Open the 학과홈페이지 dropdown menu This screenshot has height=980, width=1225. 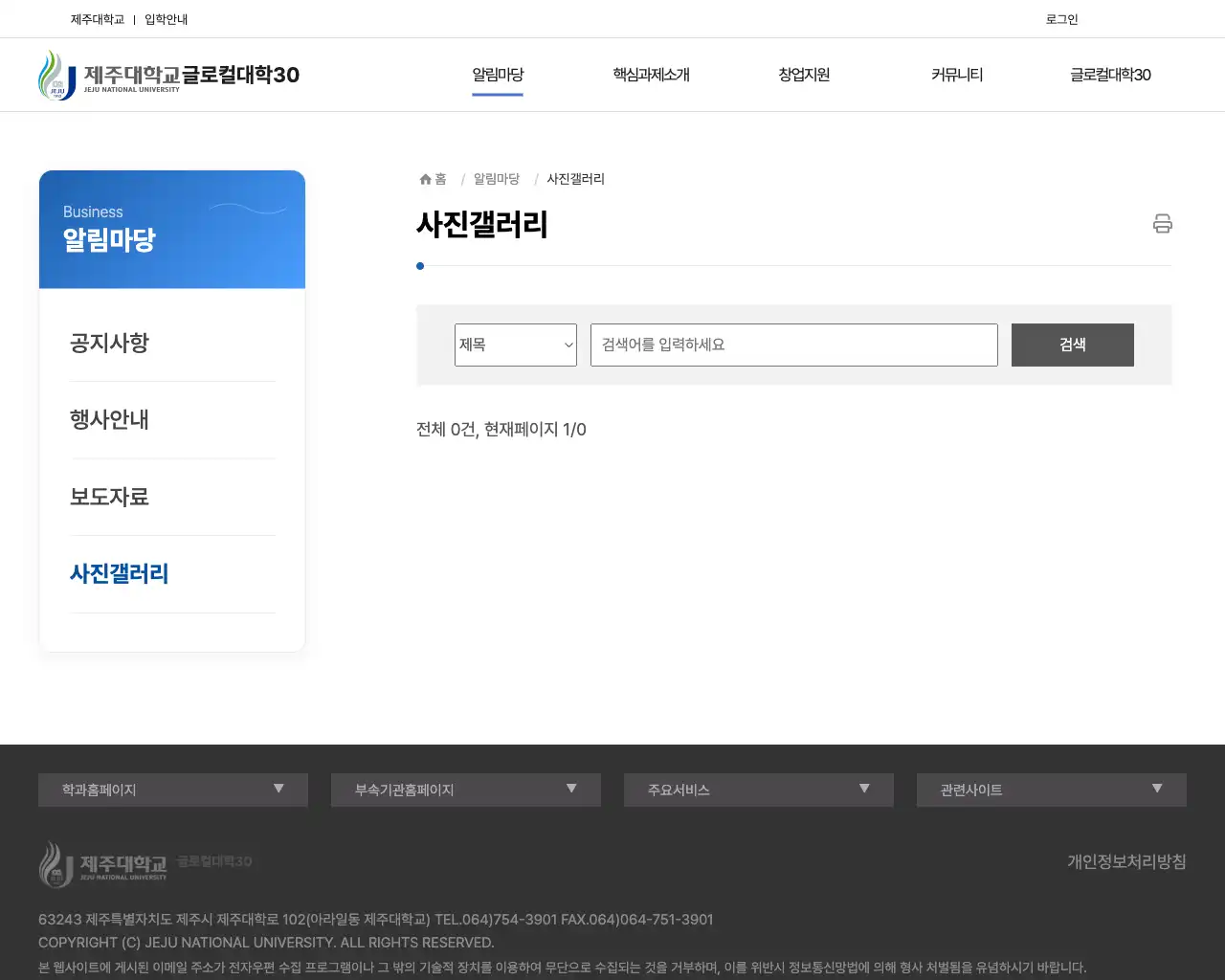click(278, 790)
